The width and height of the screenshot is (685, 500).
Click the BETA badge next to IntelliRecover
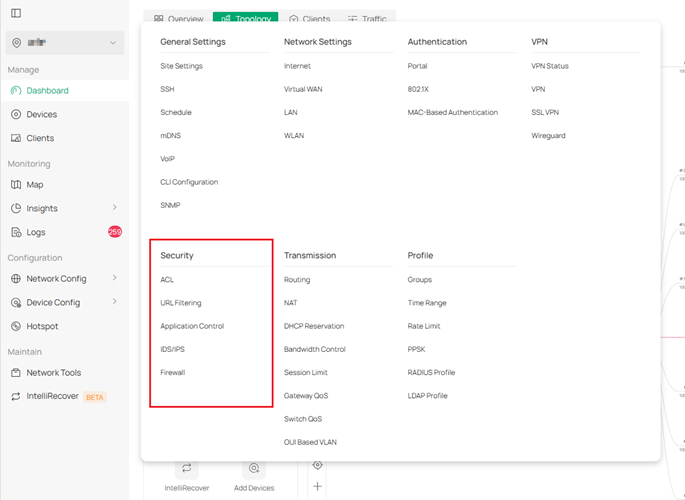coord(95,397)
